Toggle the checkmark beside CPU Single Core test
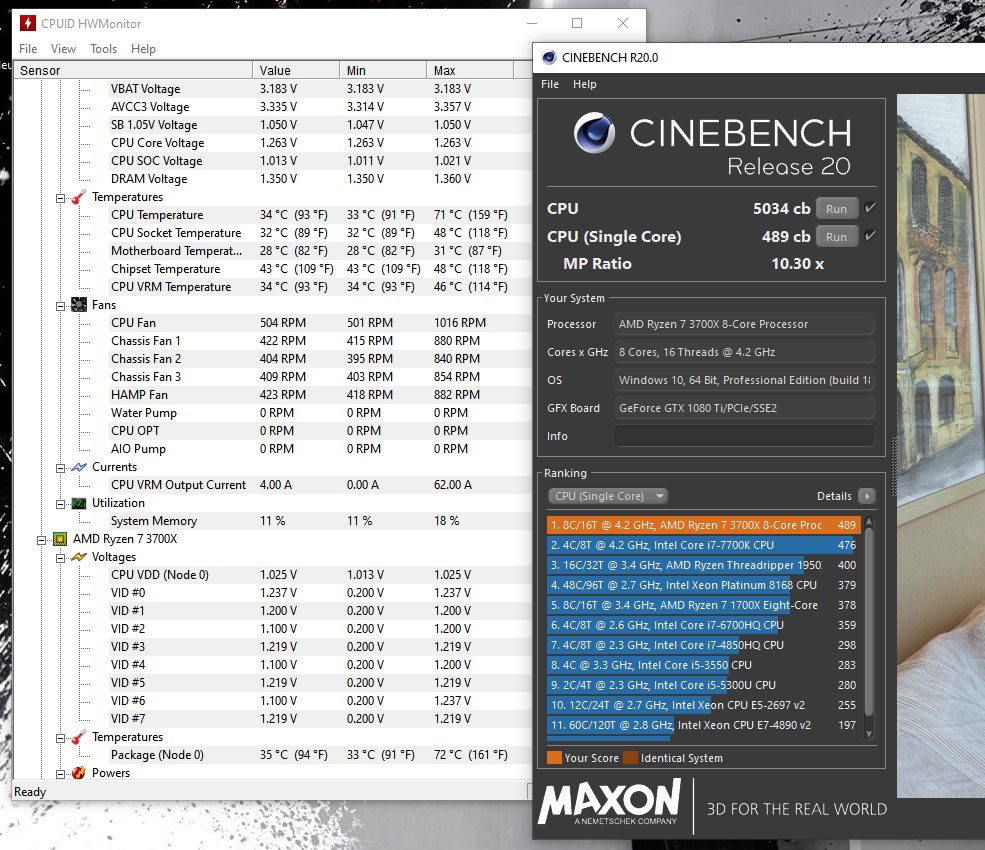The image size is (985, 850). tap(870, 236)
